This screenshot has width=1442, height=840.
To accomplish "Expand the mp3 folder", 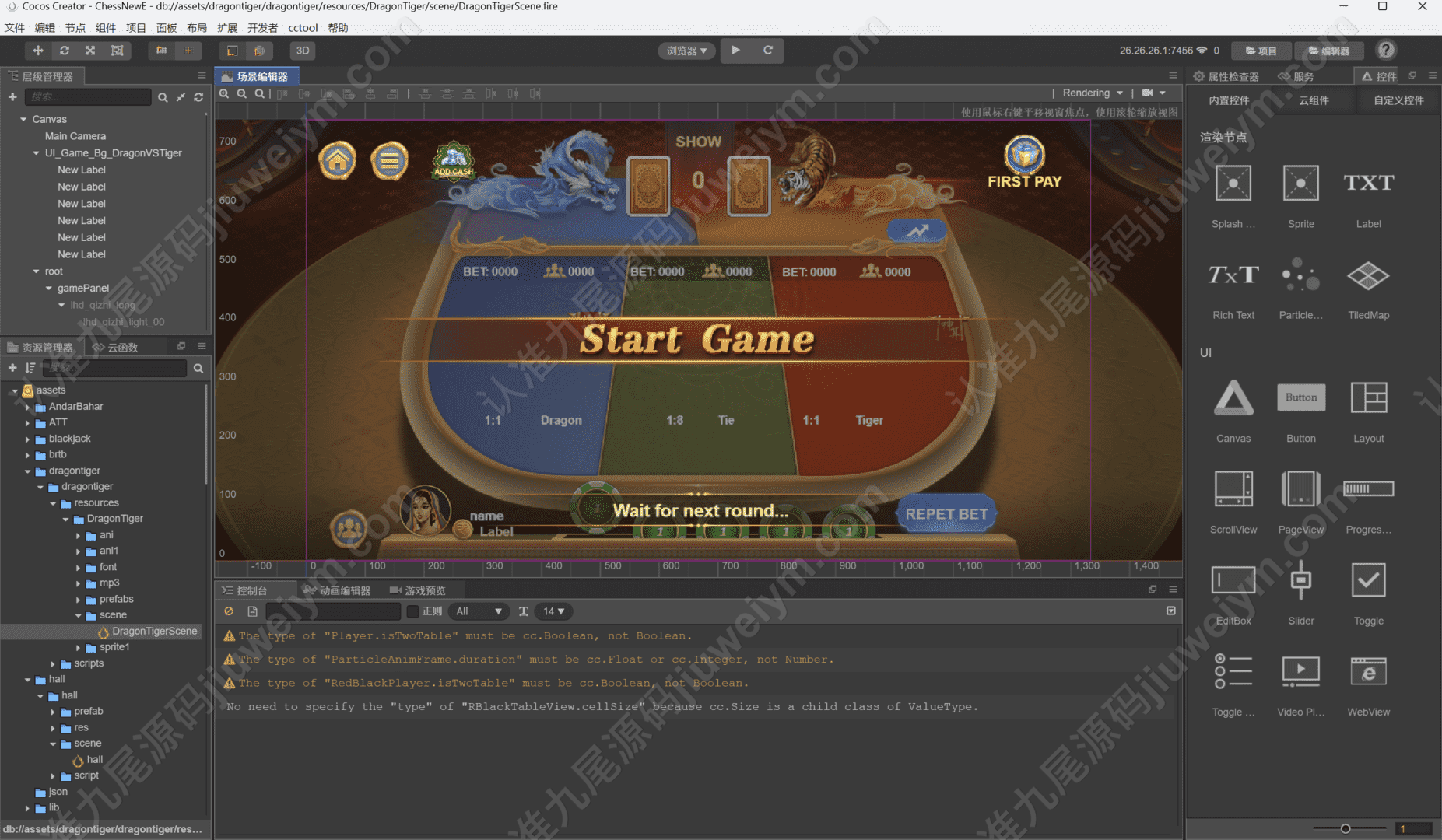I will point(78,583).
